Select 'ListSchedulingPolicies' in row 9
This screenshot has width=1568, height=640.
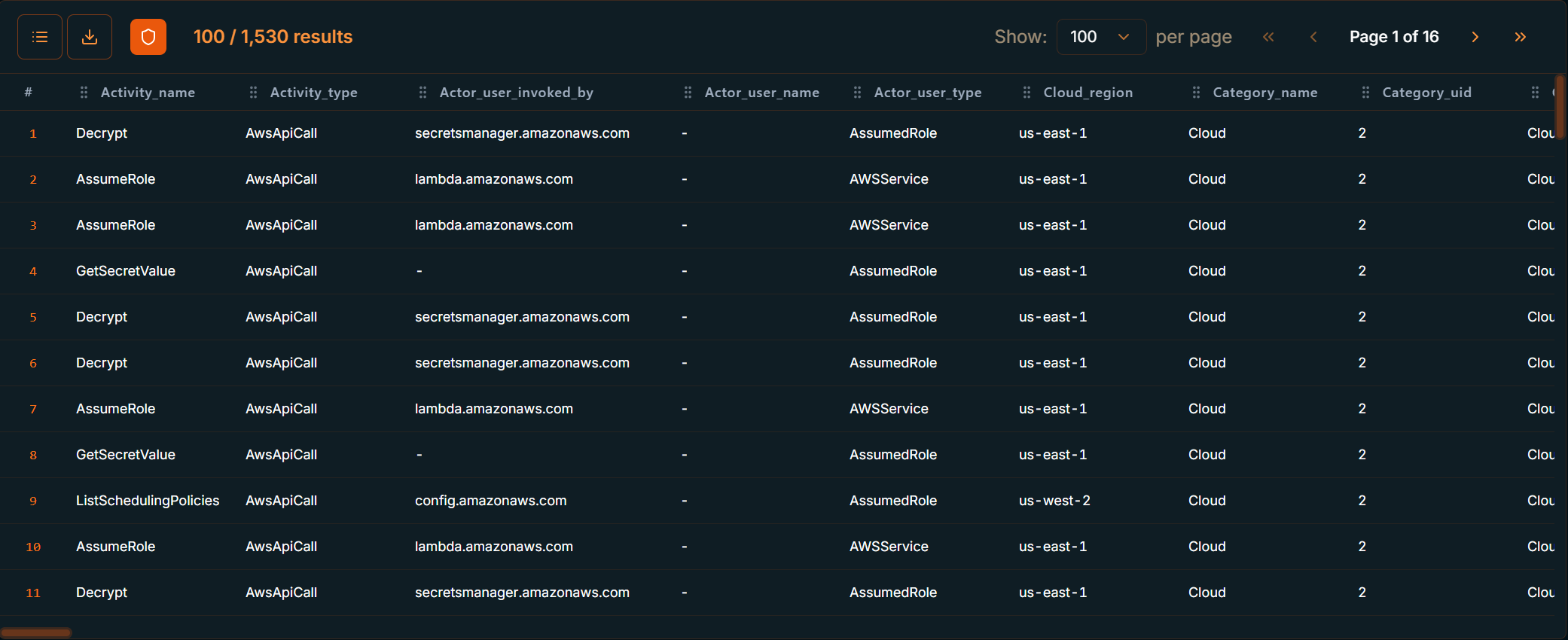(148, 501)
